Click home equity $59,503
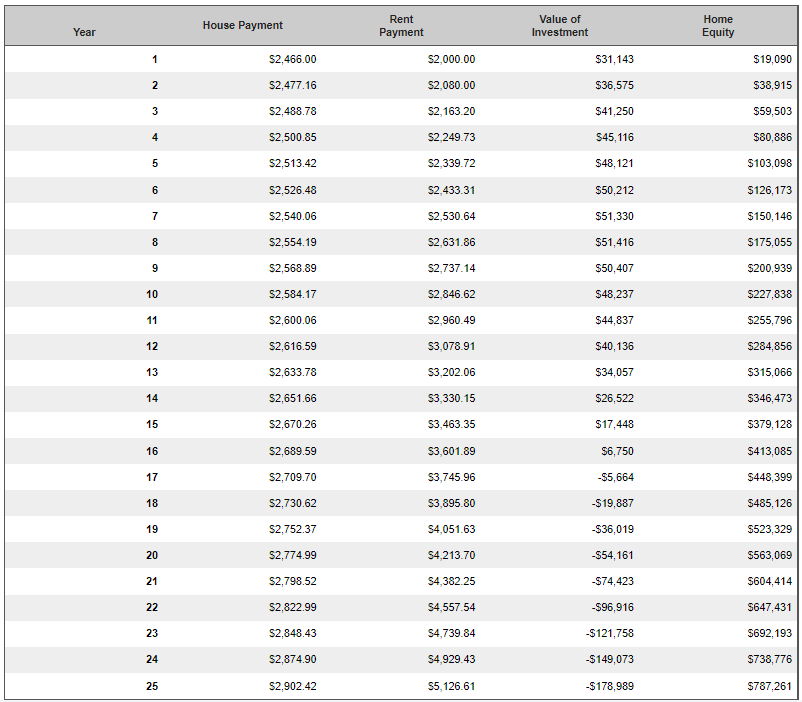The height and width of the screenshot is (702, 802). pos(772,112)
